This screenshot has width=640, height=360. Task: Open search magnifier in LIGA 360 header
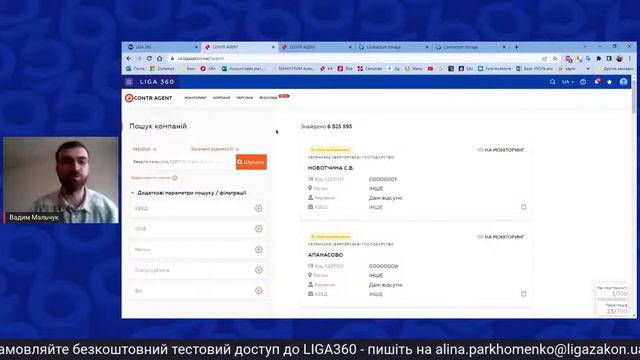coord(552,82)
